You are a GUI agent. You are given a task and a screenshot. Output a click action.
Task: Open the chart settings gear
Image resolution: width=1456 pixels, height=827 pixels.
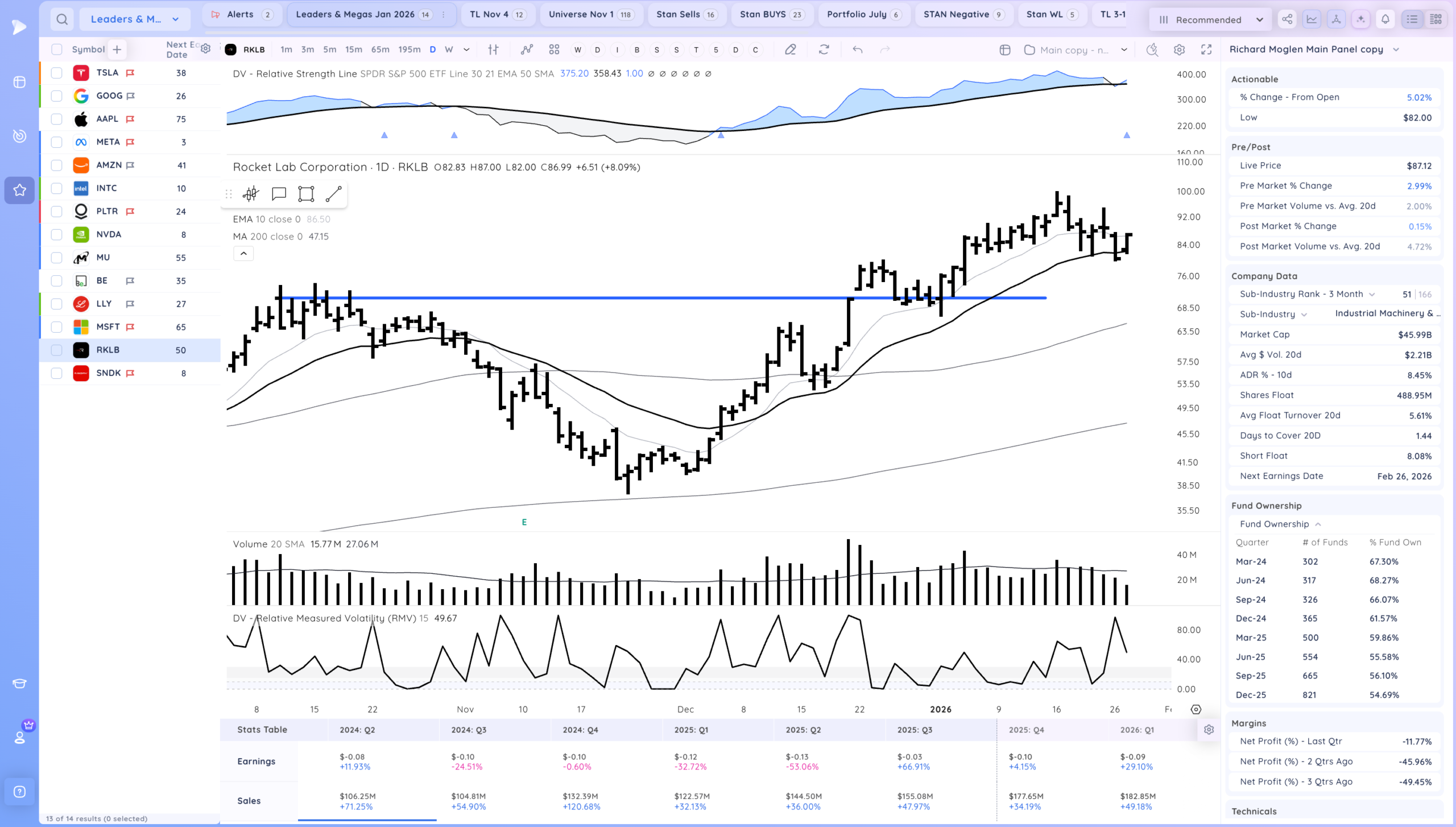click(1179, 50)
